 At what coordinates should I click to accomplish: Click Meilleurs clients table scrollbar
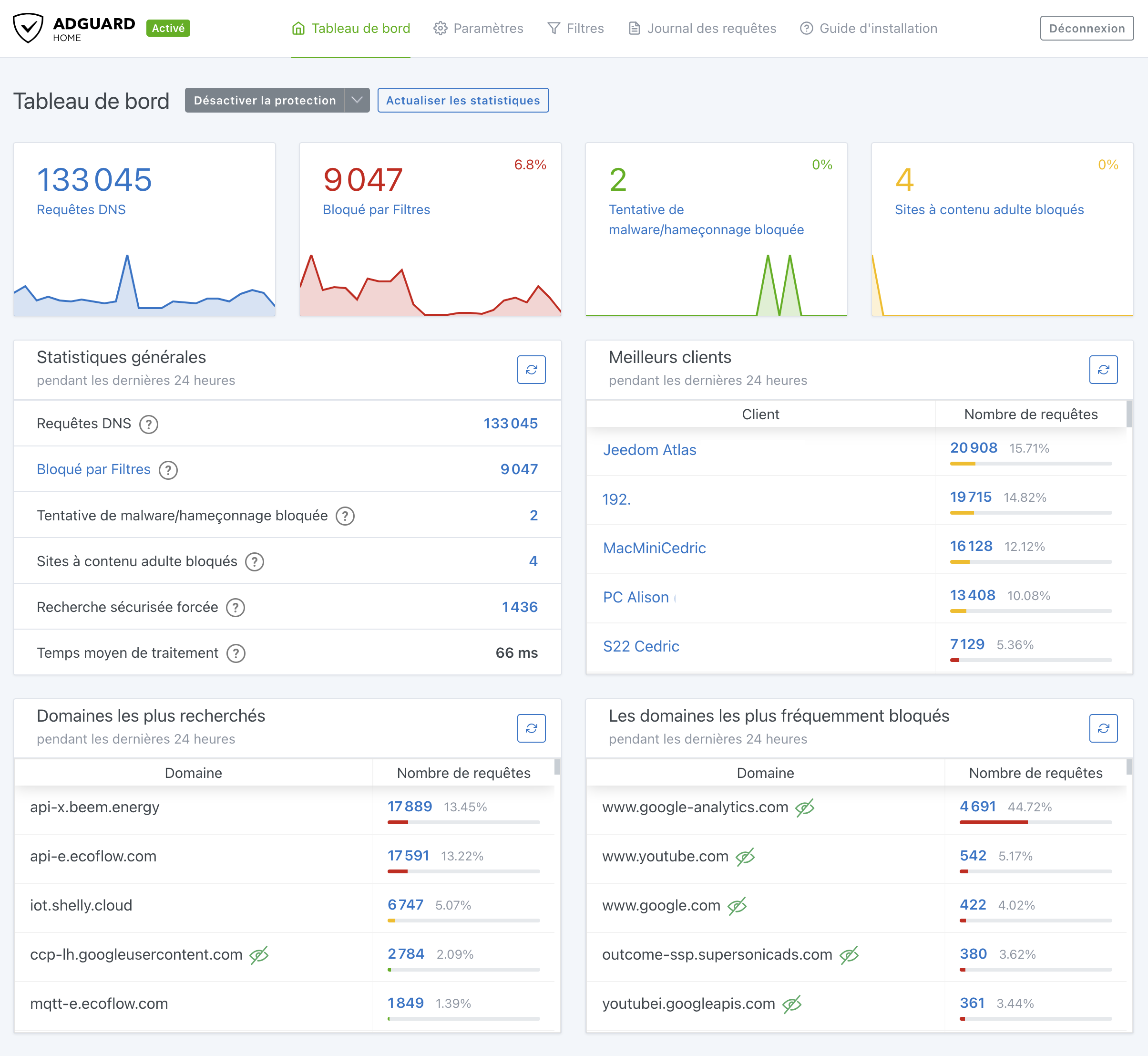tap(1129, 414)
